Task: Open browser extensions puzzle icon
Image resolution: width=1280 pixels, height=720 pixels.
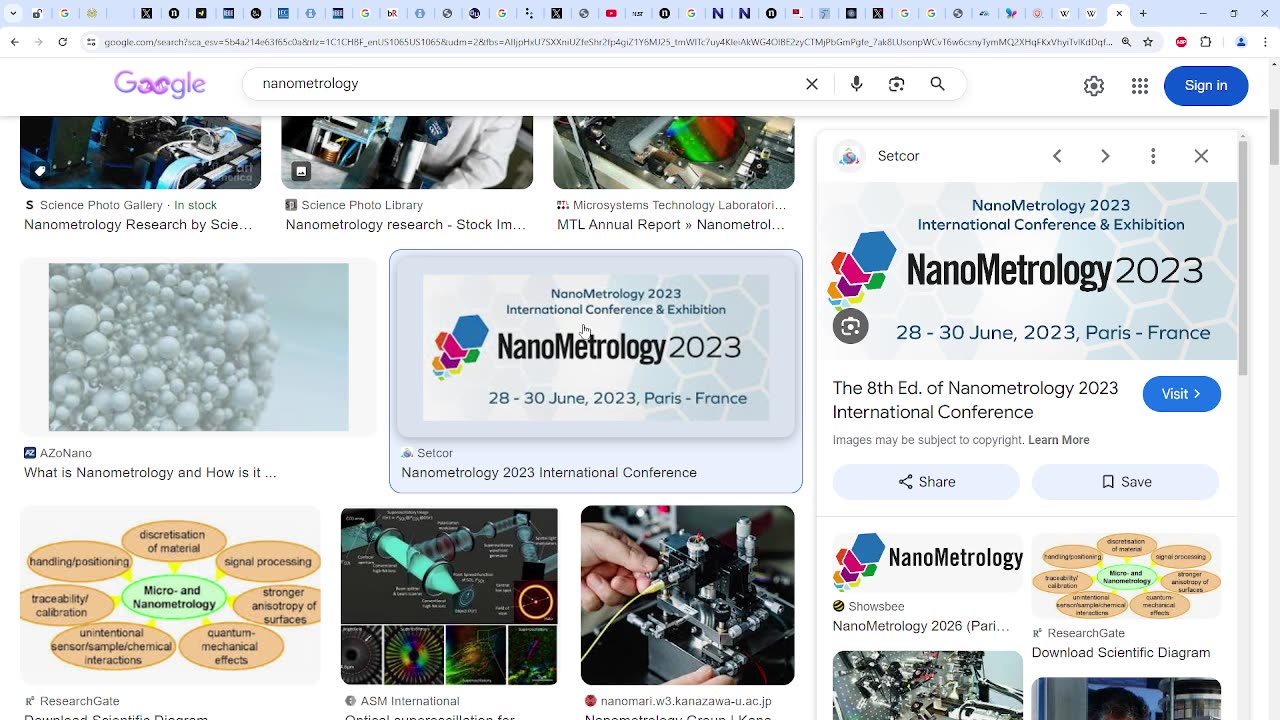Action: 1206,42
